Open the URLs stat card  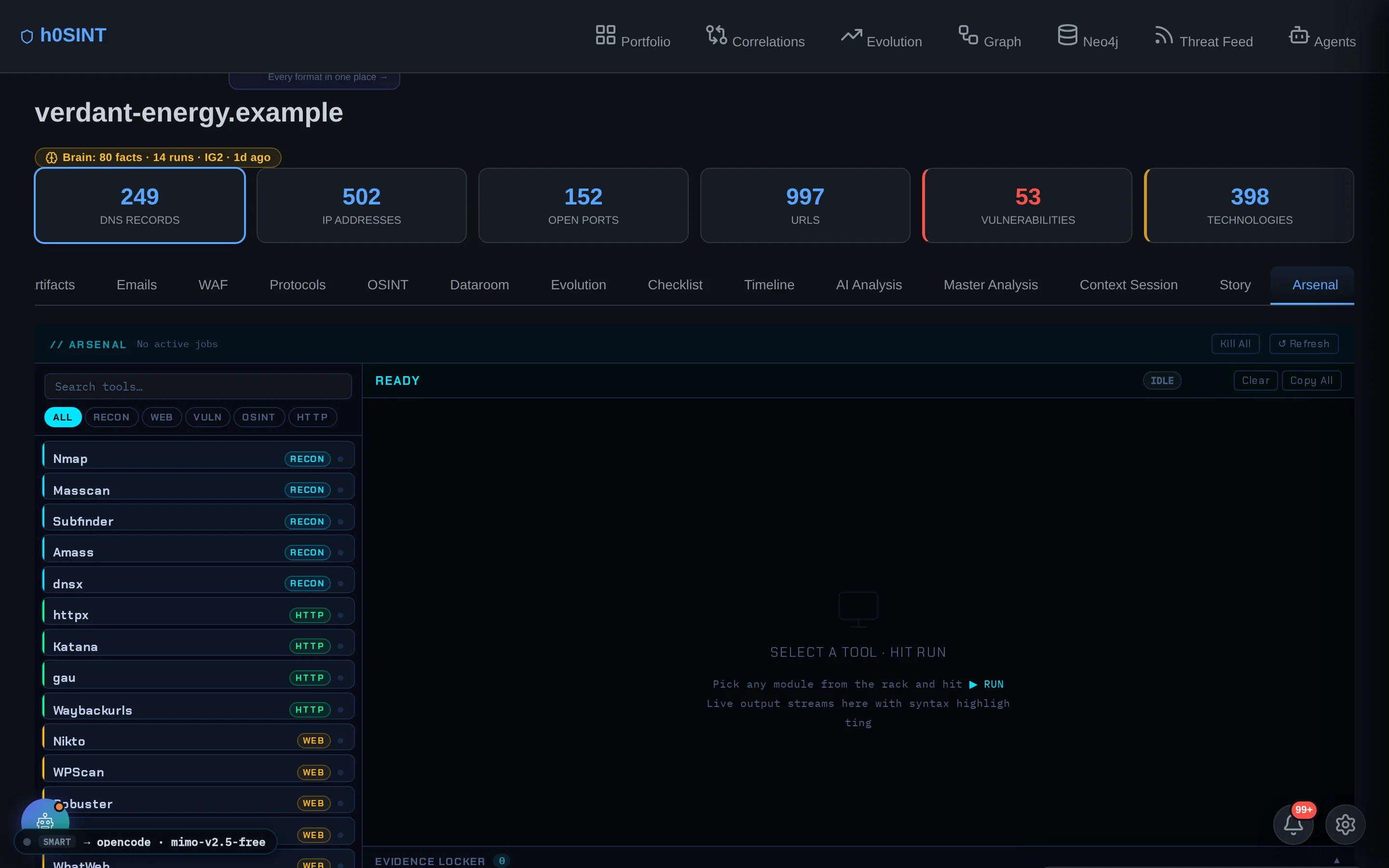pos(804,205)
